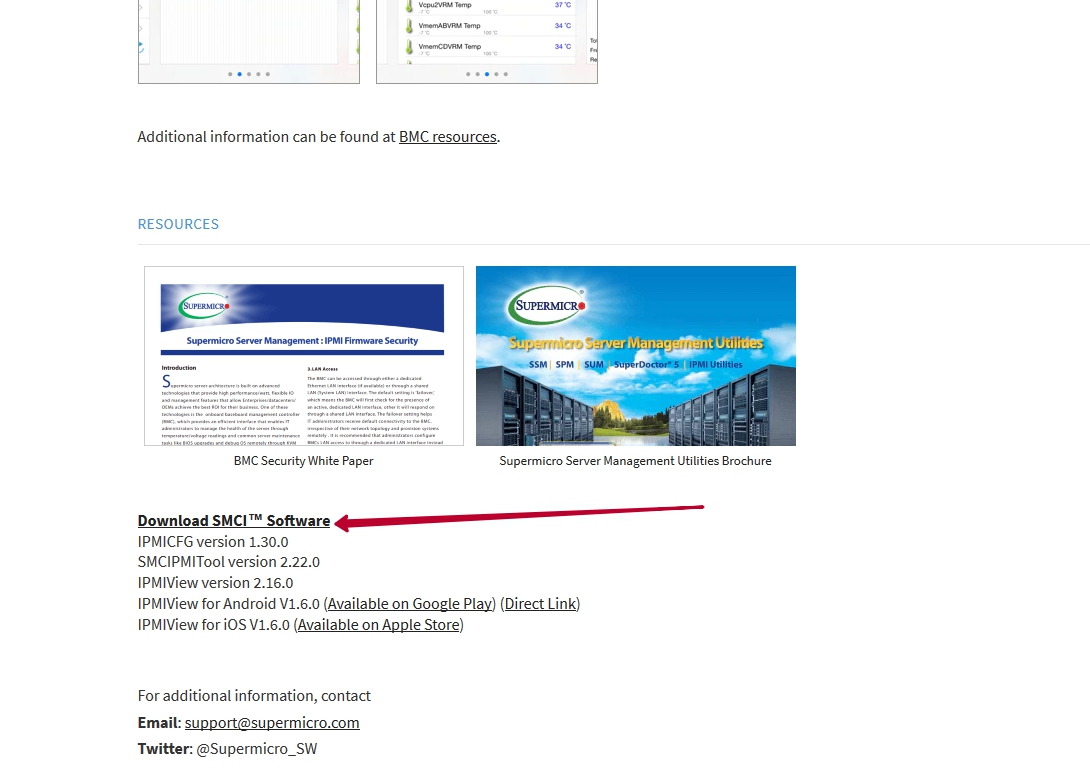Click the RESOURCES section heading
This screenshot has height=776, width=1090.
point(178,224)
